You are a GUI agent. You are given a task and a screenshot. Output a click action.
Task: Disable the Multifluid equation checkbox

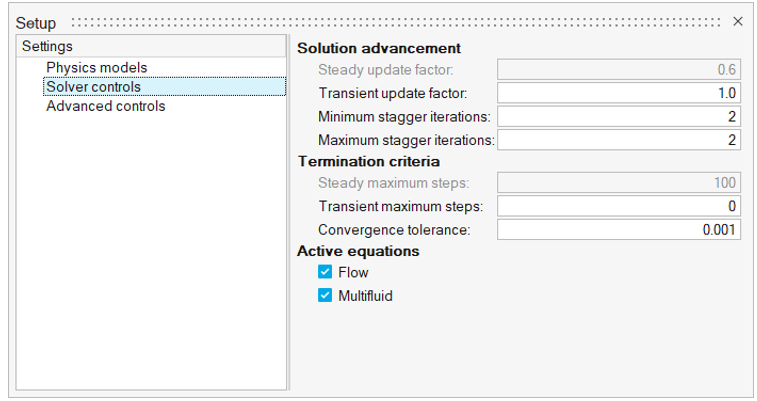pyautogui.click(x=325, y=295)
